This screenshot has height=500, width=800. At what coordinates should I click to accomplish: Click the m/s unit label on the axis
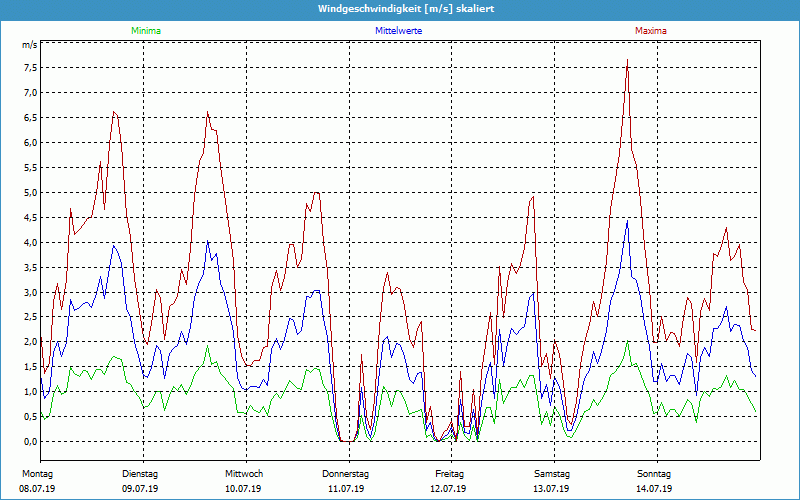click(30, 45)
